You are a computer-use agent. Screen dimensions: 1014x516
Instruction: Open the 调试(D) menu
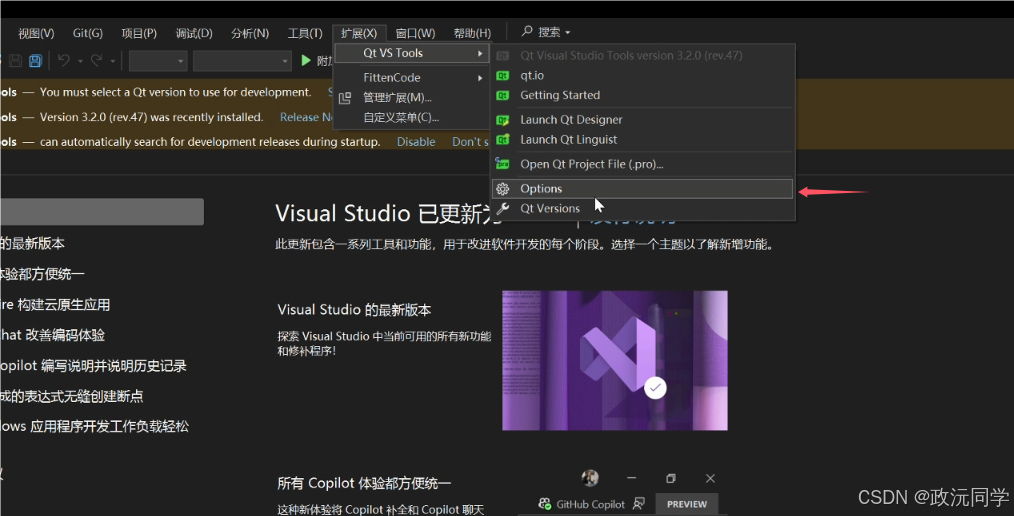pos(194,34)
